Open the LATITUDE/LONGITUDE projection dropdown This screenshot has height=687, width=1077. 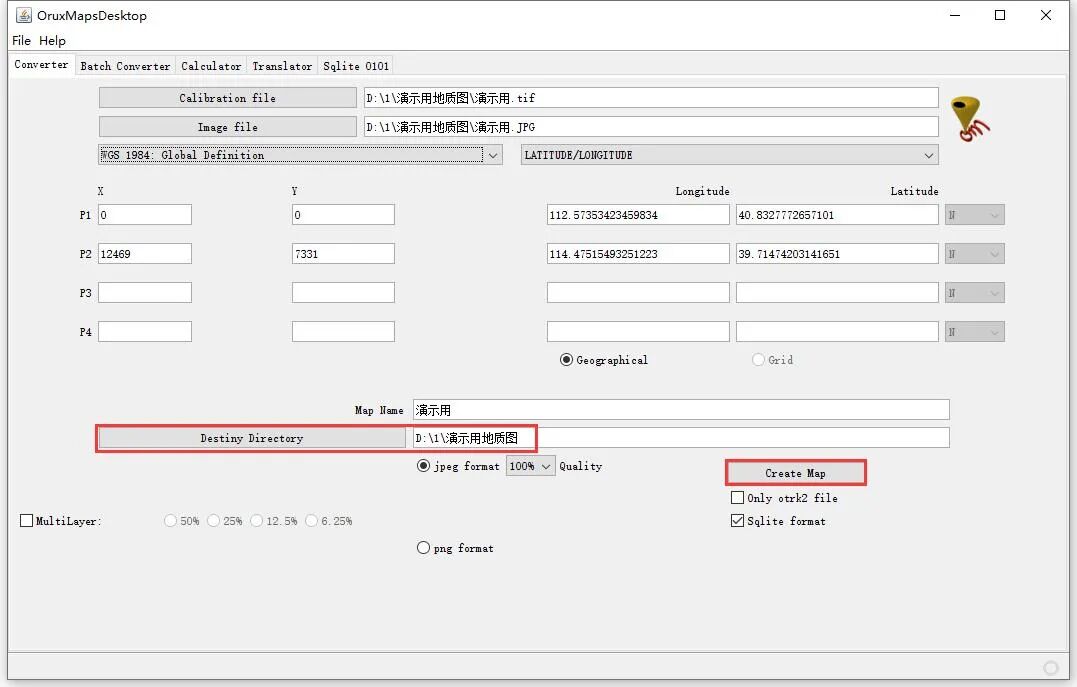pos(729,155)
